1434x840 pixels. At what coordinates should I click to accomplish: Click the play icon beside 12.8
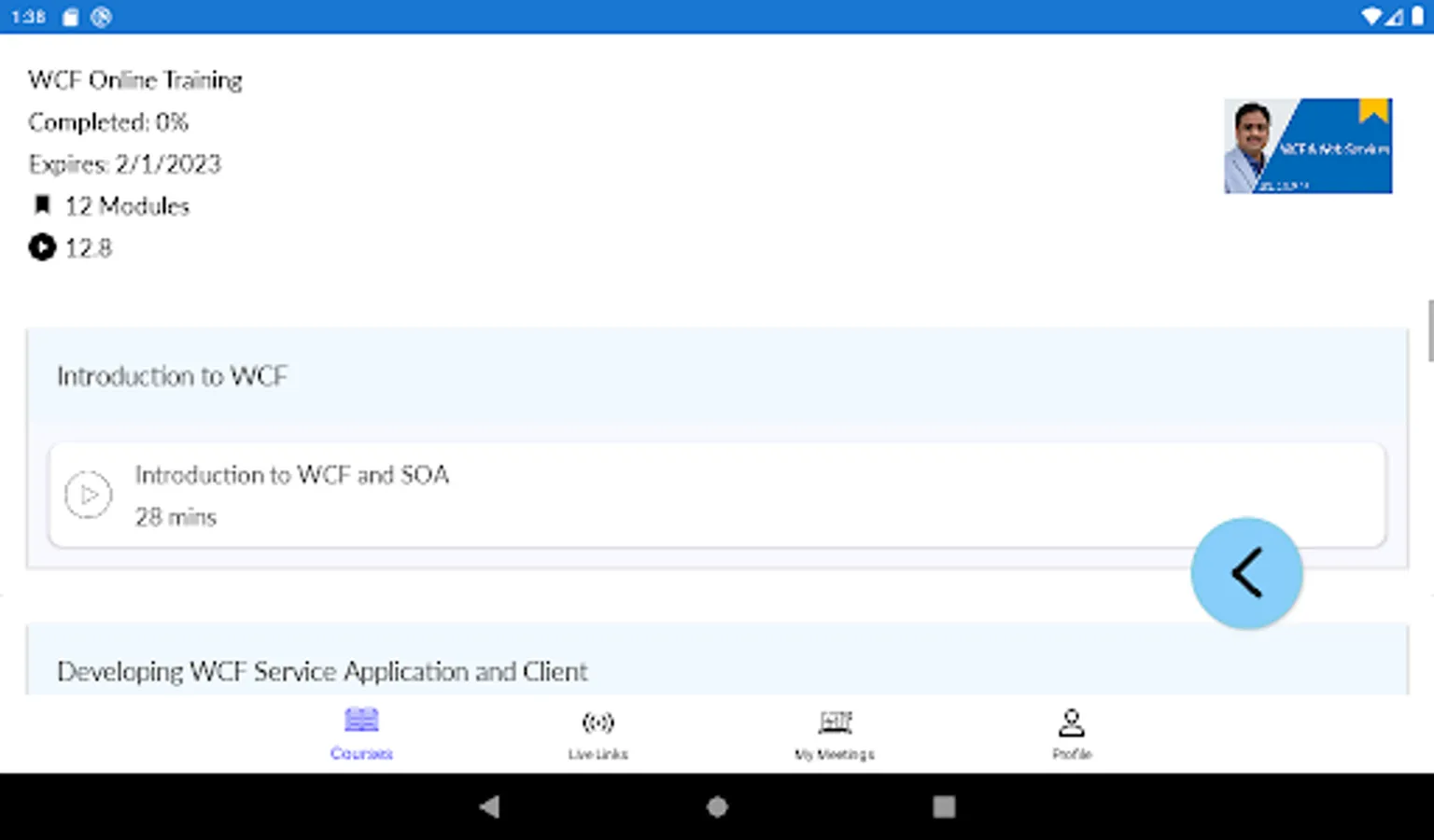(x=42, y=247)
